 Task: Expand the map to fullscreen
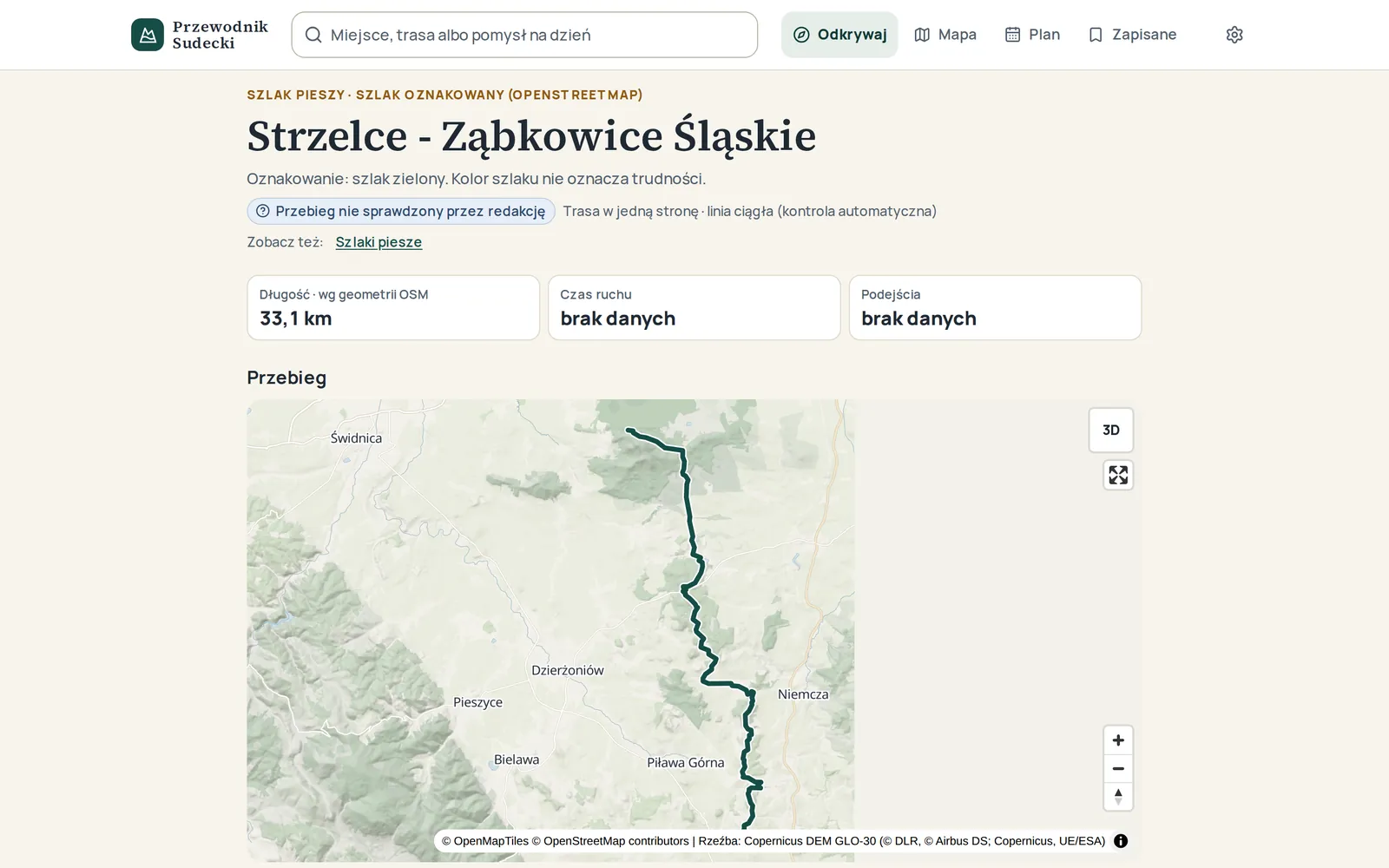(1118, 475)
